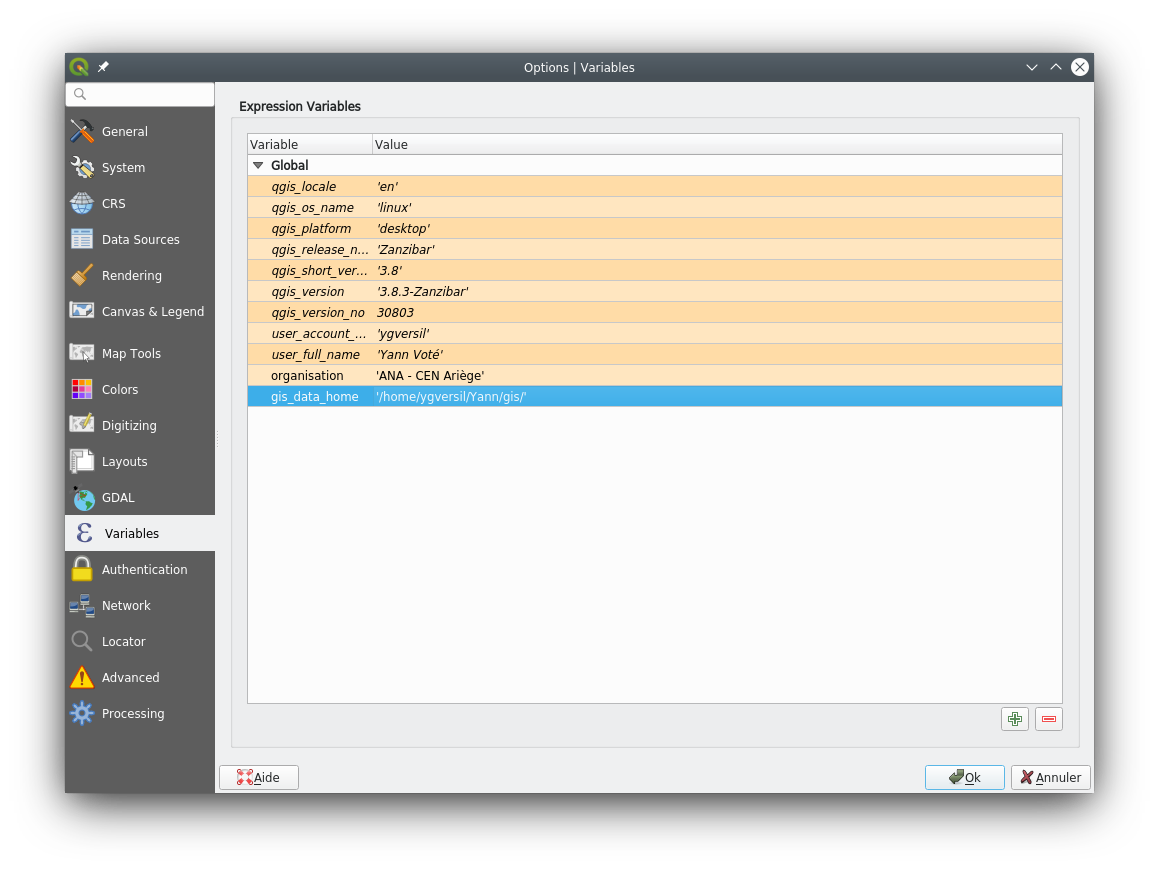The width and height of the screenshot is (1159, 870).
Task: Select the organisation variable
Action: click(x=307, y=375)
